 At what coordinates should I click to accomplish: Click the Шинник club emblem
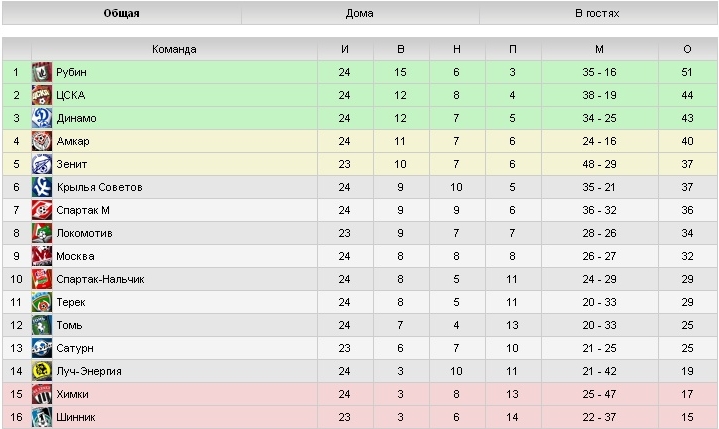(42, 417)
